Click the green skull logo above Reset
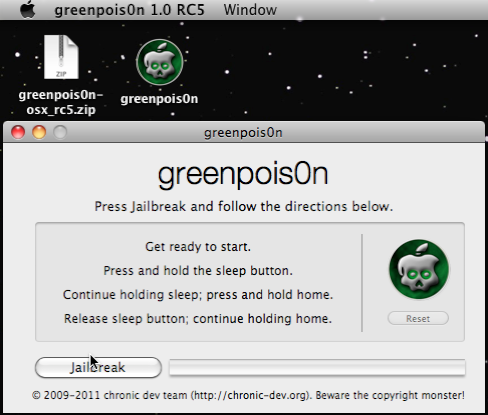The width and height of the screenshot is (488, 415). click(419, 269)
